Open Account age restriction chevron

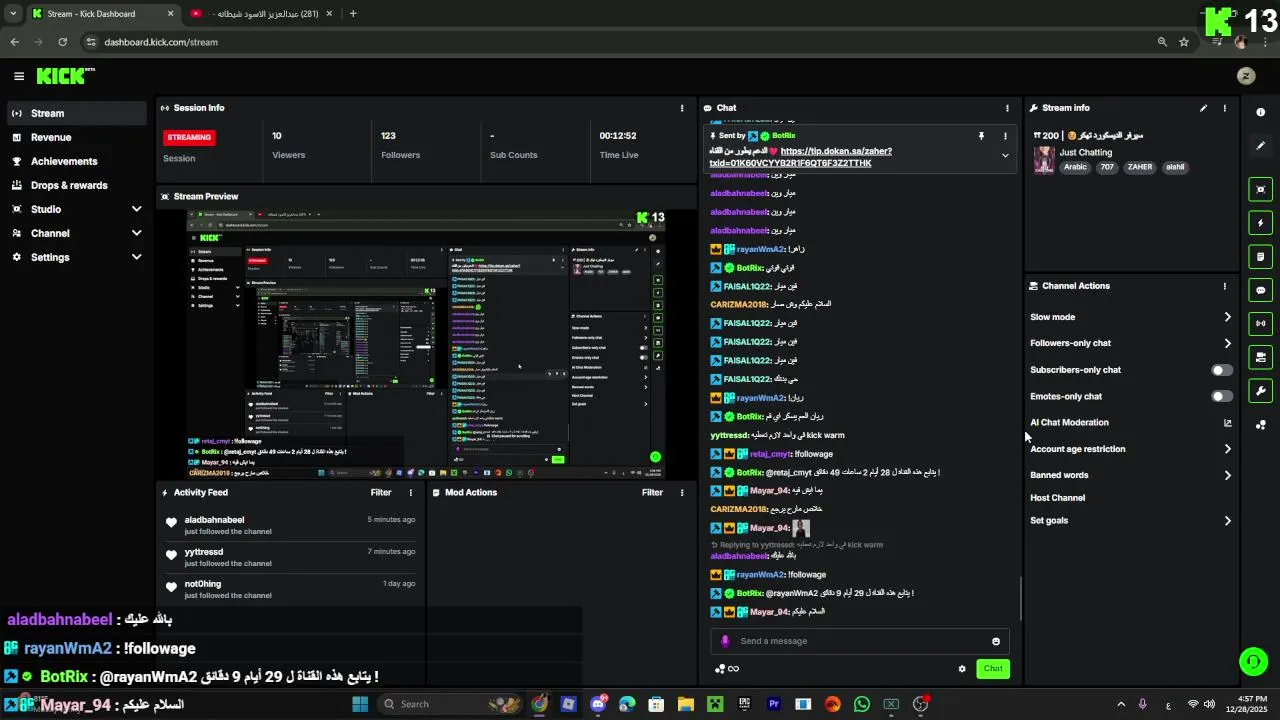(1228, 449)
